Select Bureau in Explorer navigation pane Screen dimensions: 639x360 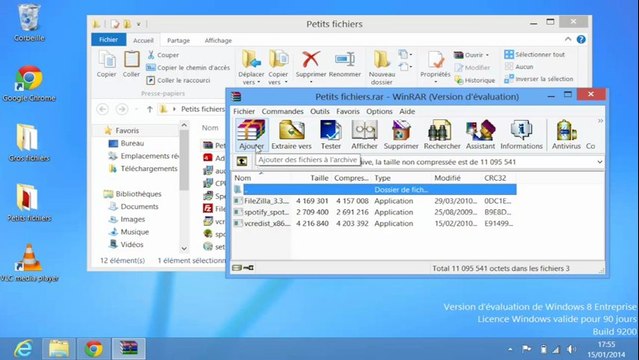127,144
